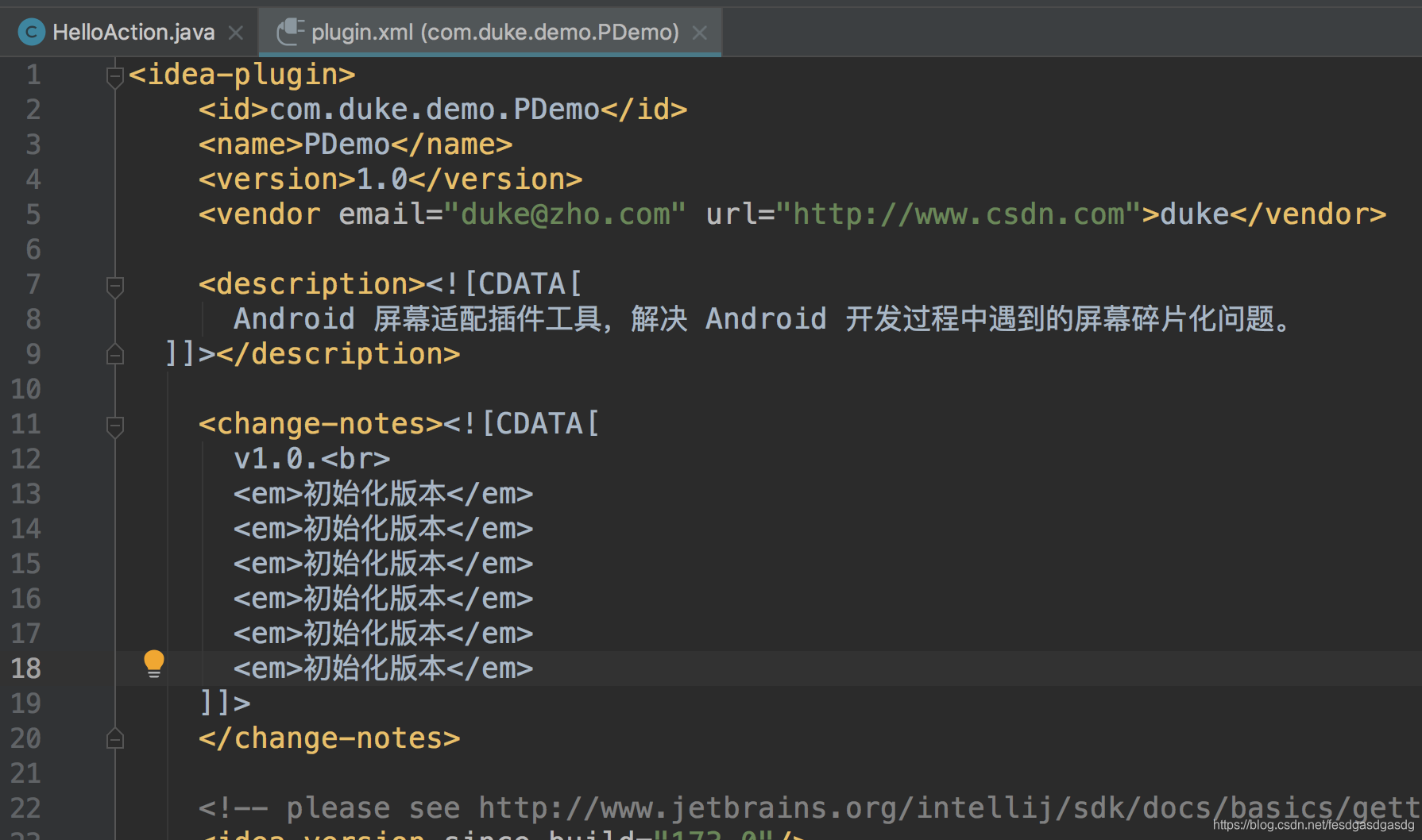Collapse the idea-plugin root element fold arrow
This screenshot has width=1422, height=840.
click(114, 75)
